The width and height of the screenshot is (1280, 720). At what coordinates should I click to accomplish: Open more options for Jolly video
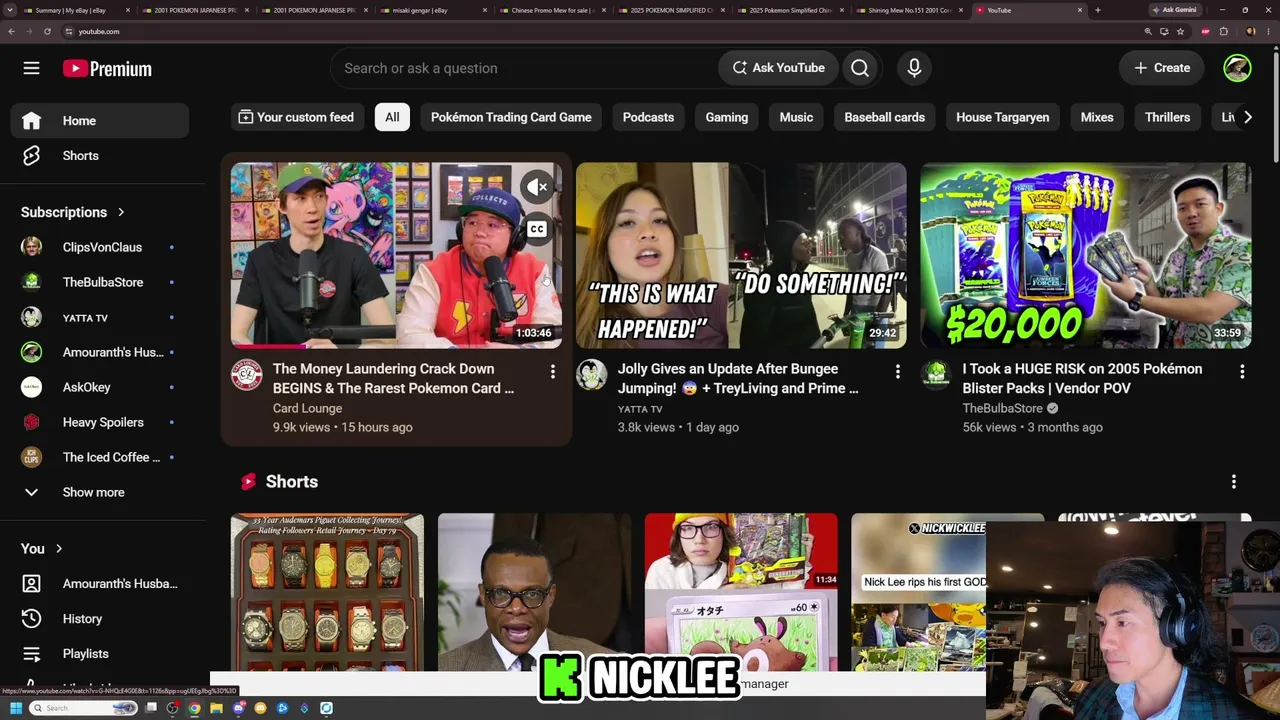[x=897, y=372]
